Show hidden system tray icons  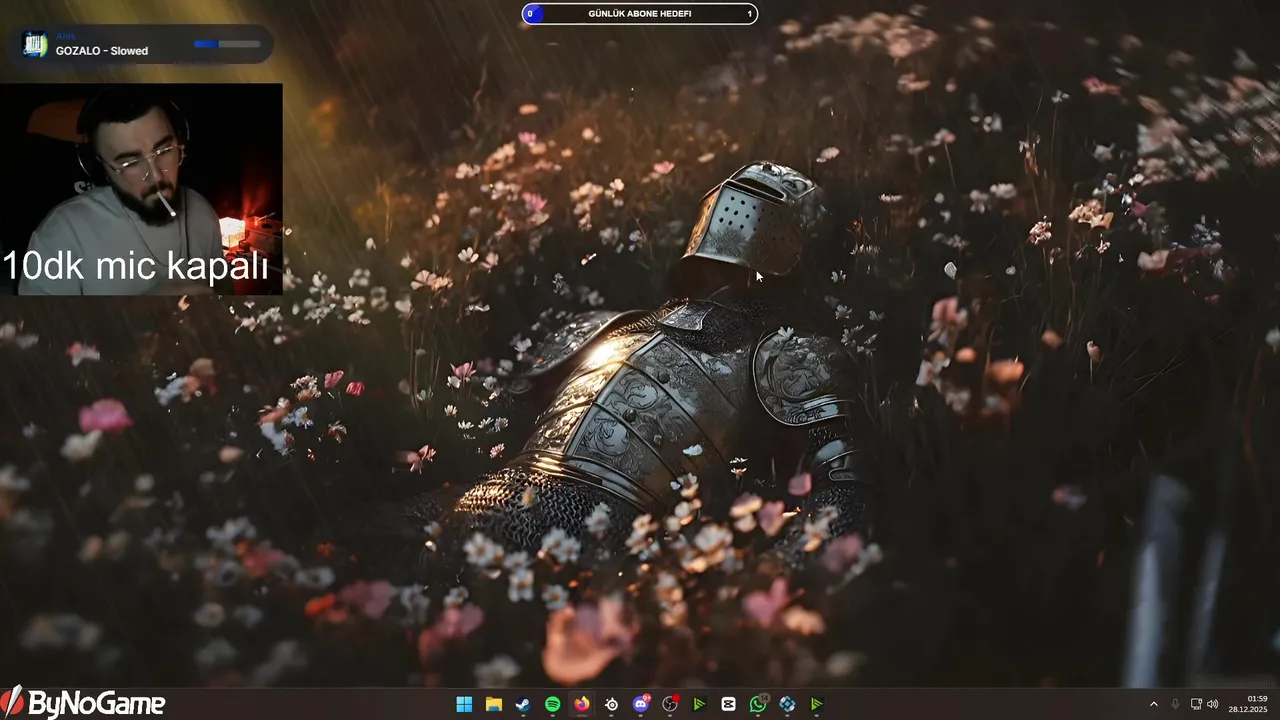point(1153,704)
